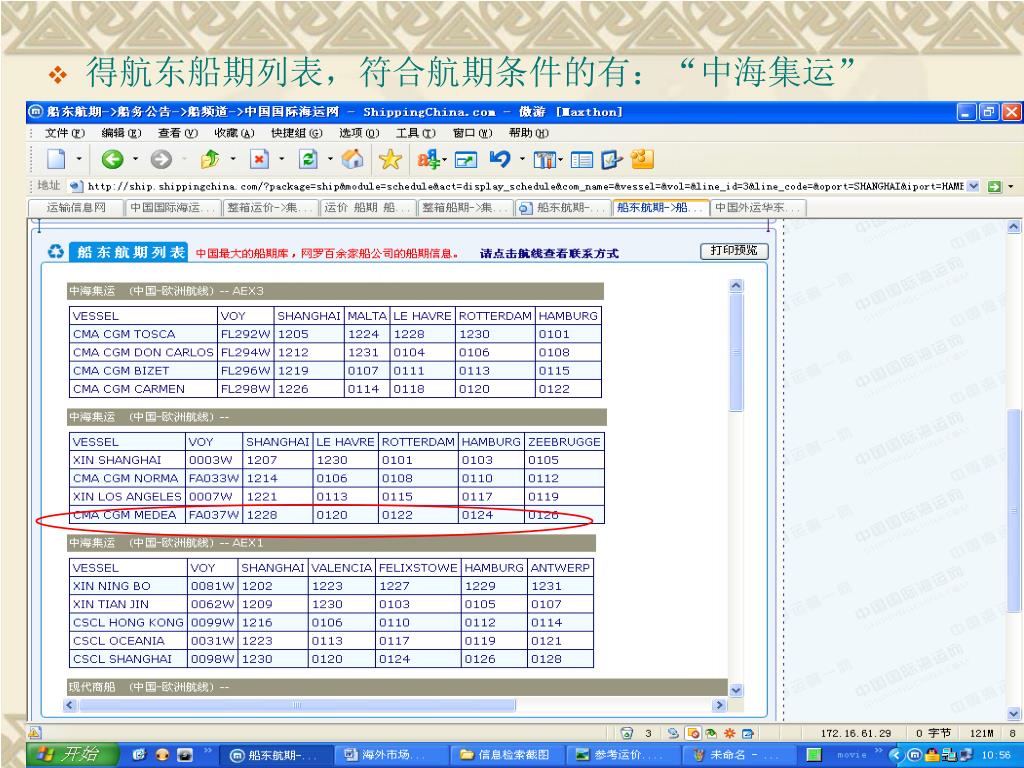Click the inner list scroll-up arrow
The image size is (1024, 768).
click(x=736, y=286)
